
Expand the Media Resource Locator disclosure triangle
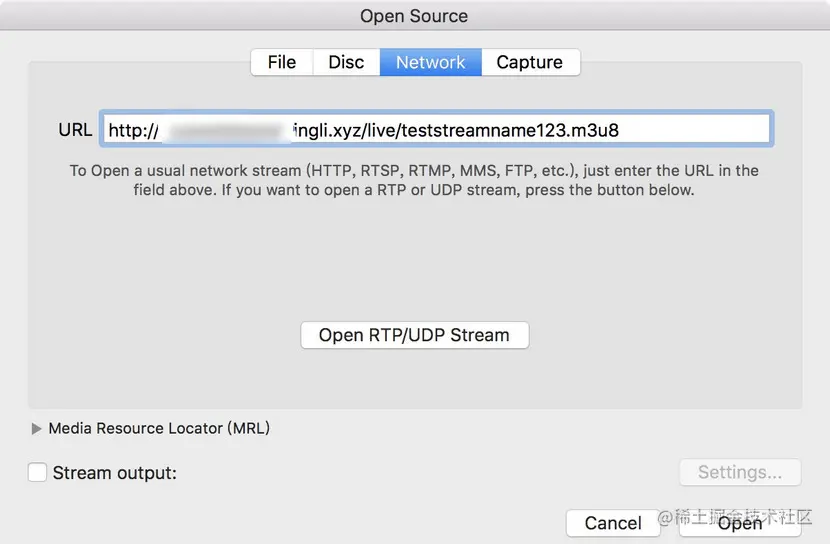[37, 428]
